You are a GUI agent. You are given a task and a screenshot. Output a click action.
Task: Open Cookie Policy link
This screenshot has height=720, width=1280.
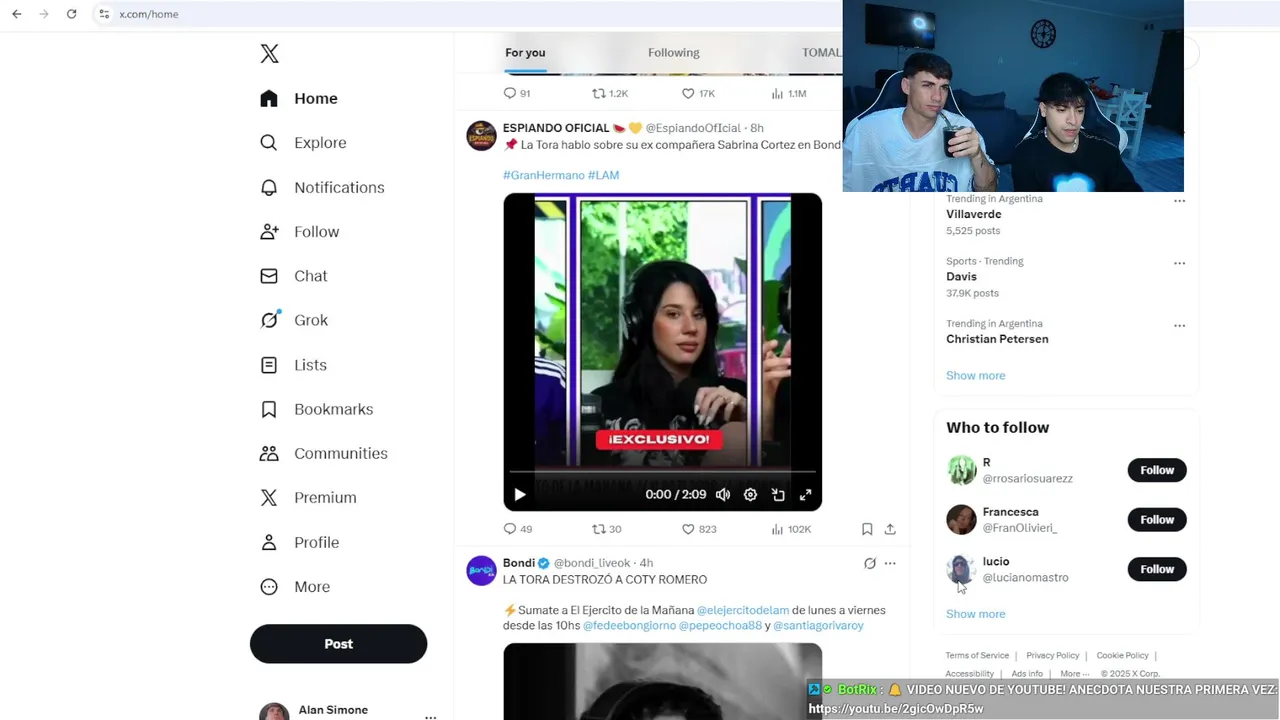[1122, 656]
